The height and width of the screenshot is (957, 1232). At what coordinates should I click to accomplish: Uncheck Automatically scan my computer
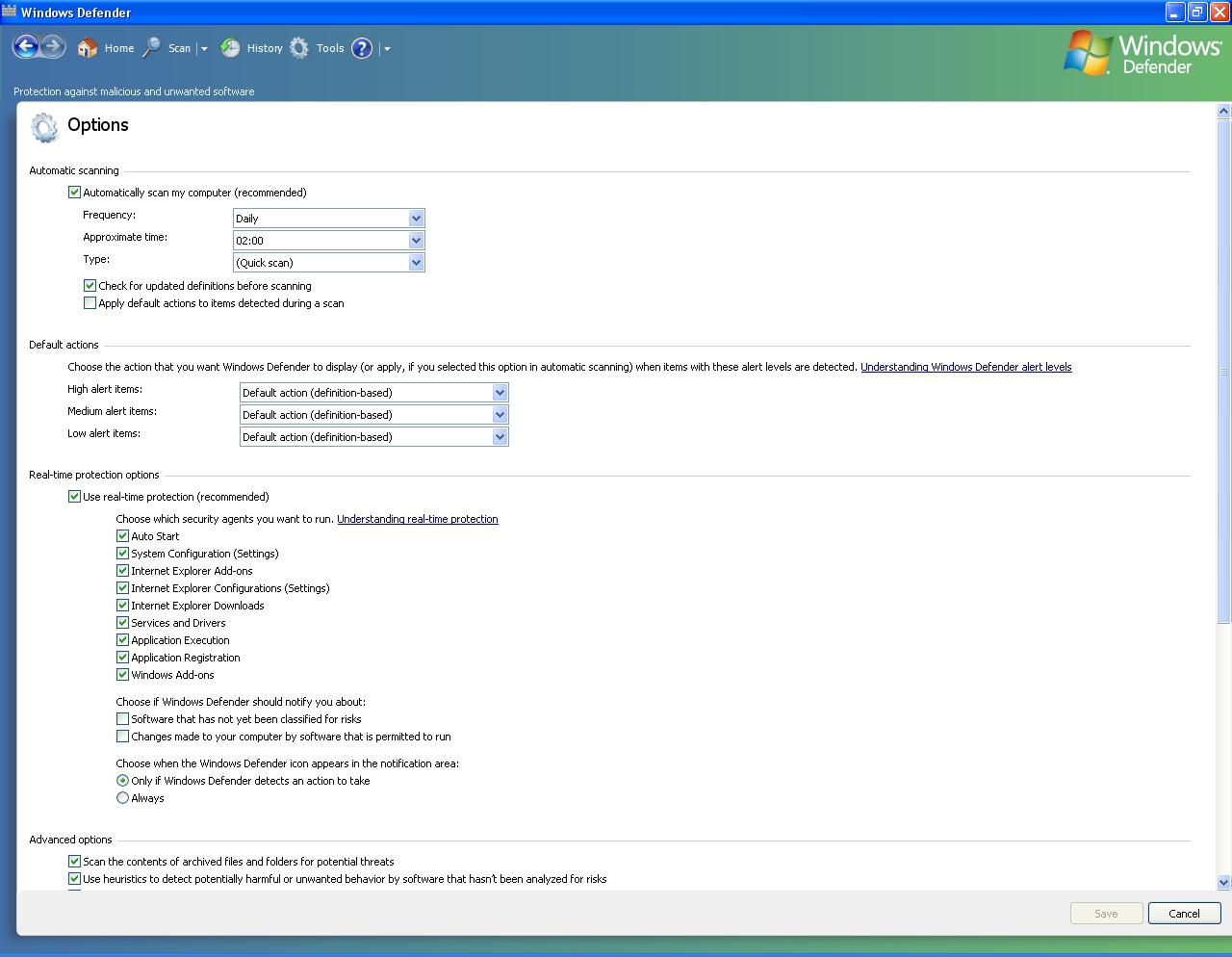(x=74, y=193)
